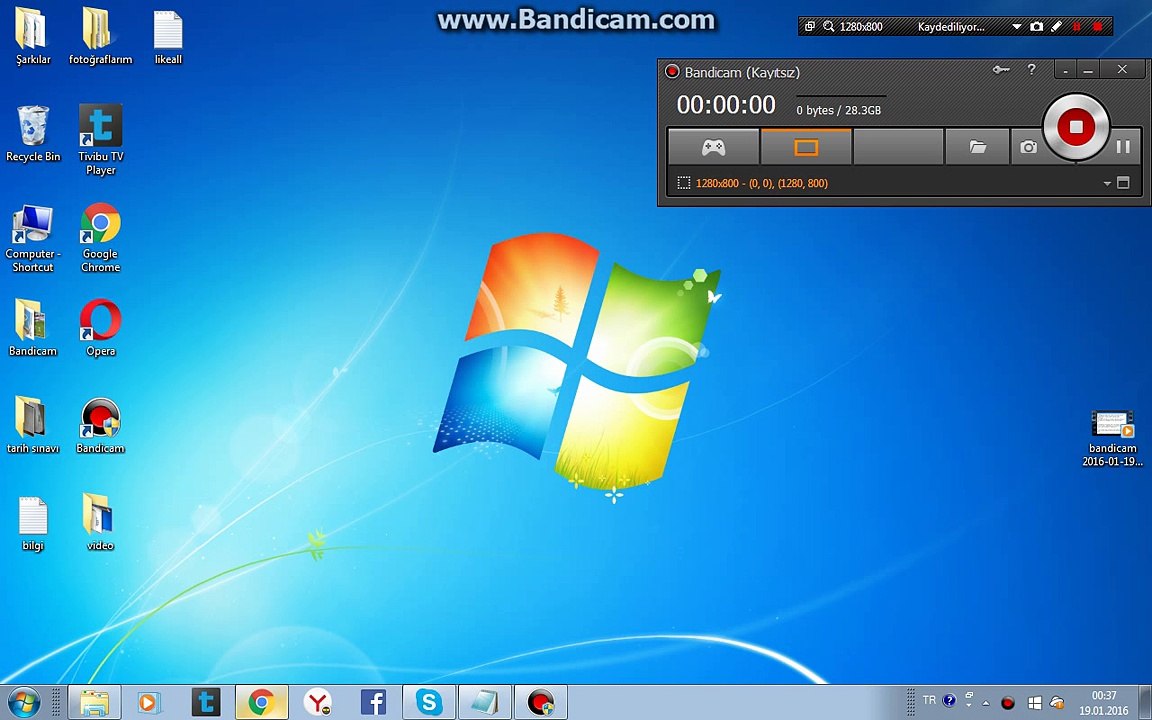Click the 1280x800 label in recording bar
The height and width of the screenshot is (720, 1152).
click(x=861, y=26)
